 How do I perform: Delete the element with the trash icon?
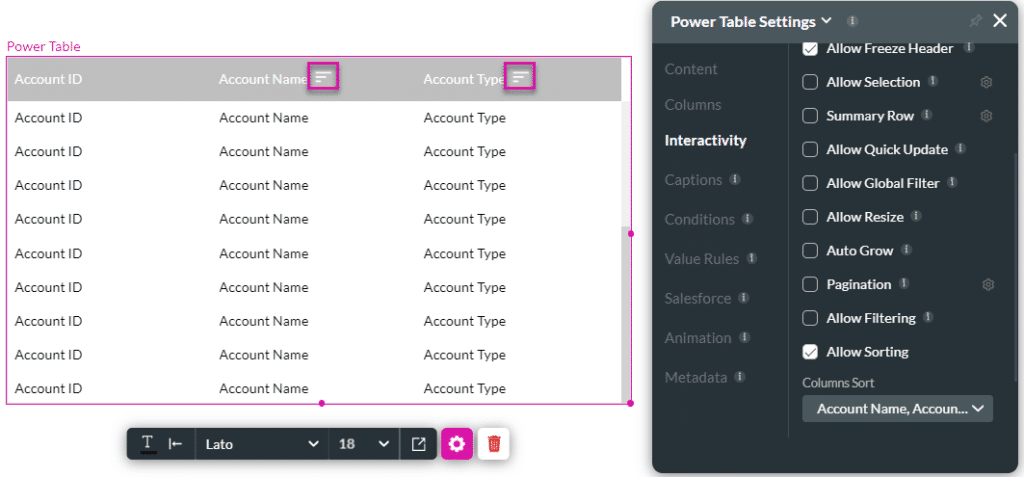494,444
